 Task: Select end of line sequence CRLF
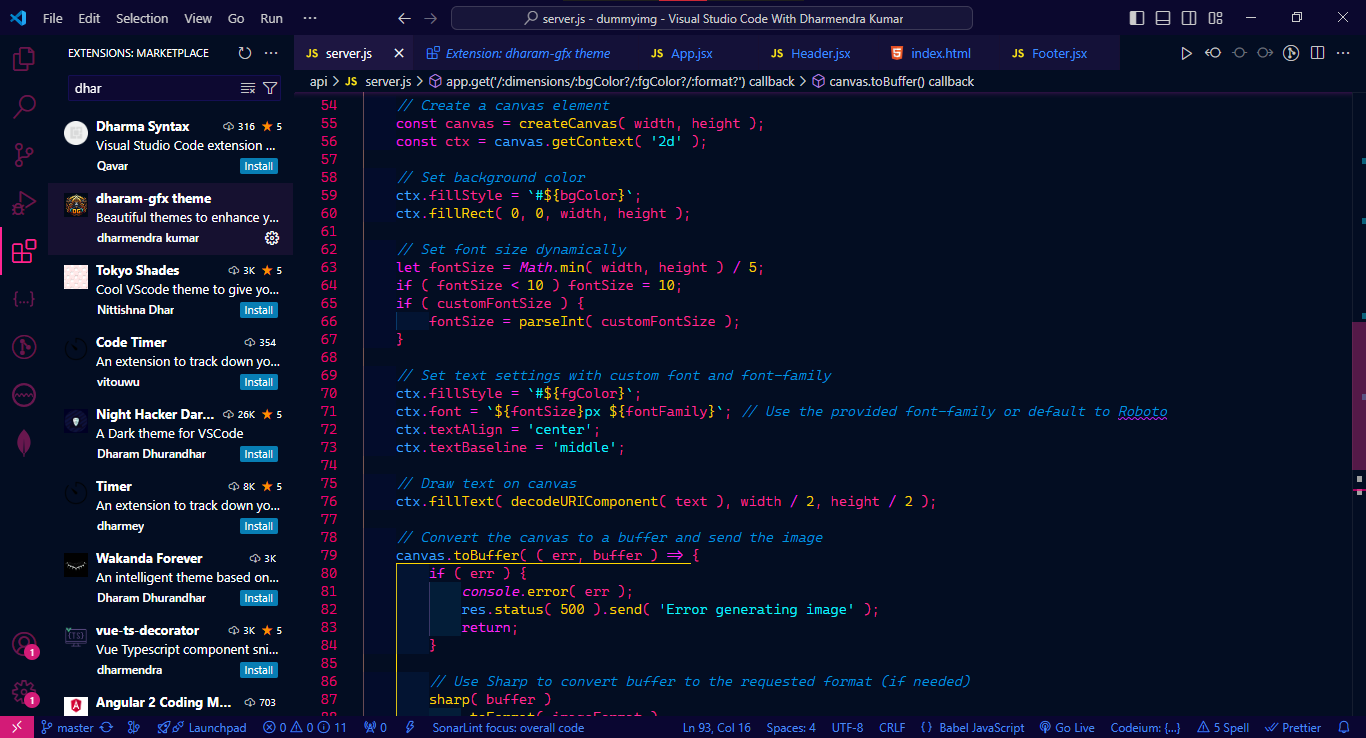[892, 728]
